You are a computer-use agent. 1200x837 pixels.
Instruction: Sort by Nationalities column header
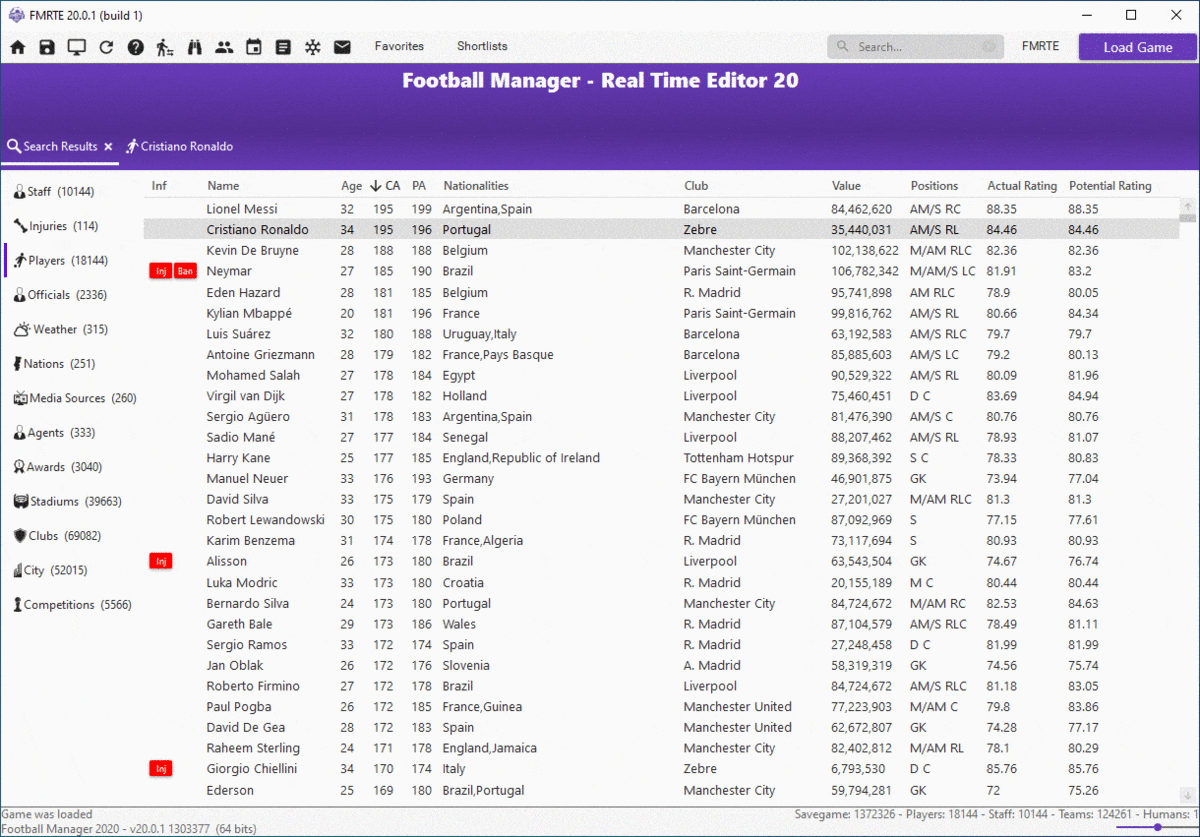pos(476,185)
